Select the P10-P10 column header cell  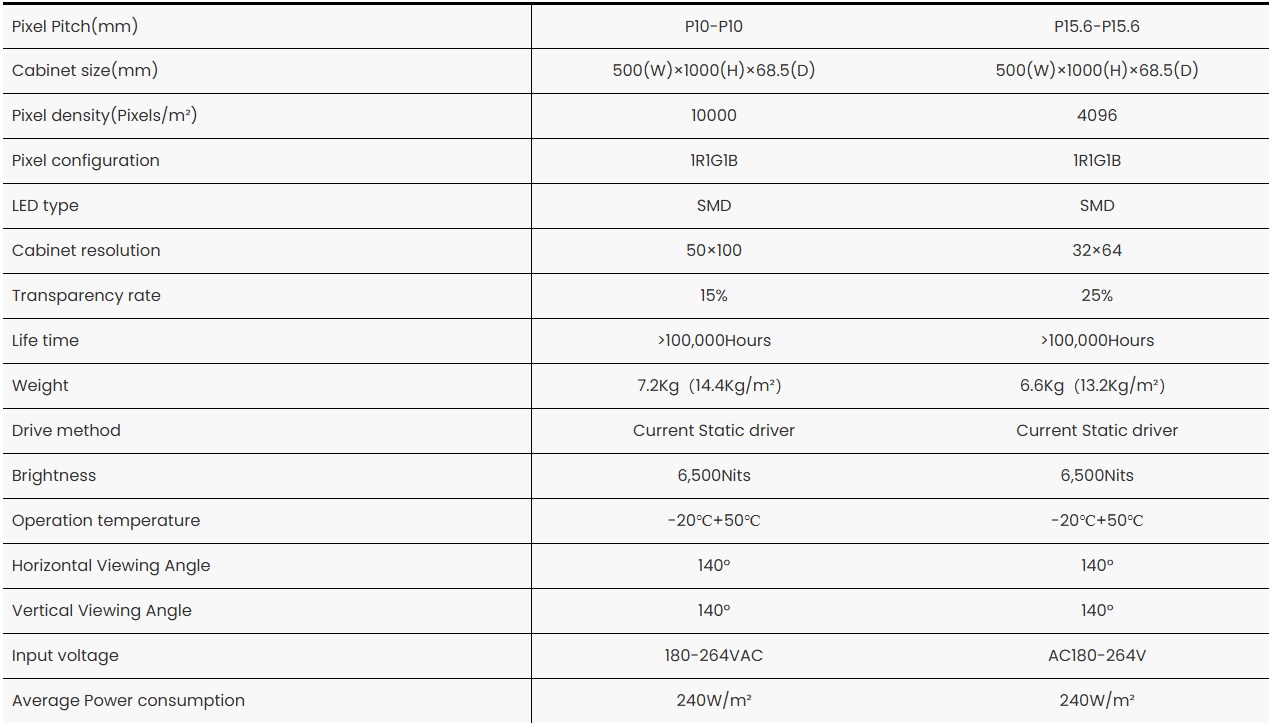tap(714, 26)
